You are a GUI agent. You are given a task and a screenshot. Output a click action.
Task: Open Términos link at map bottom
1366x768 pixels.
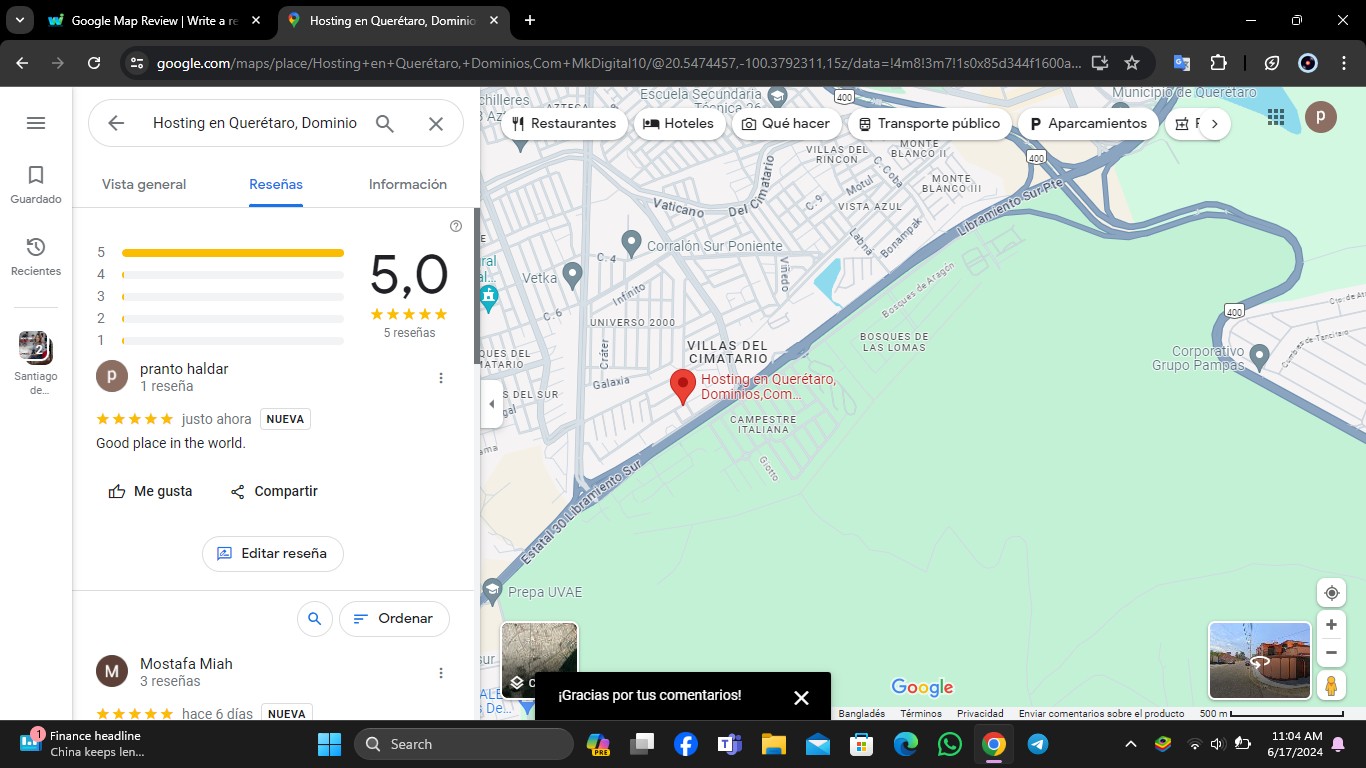click(x=920, y=714)
